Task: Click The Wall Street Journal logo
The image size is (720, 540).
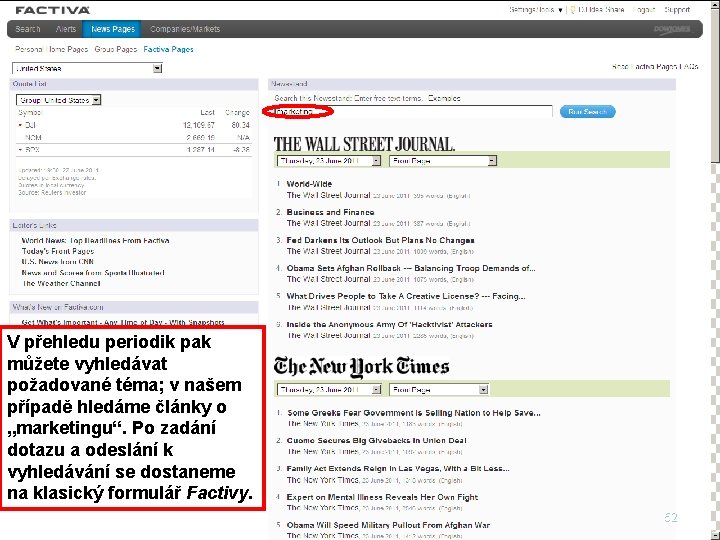Action: coord(364,144)
